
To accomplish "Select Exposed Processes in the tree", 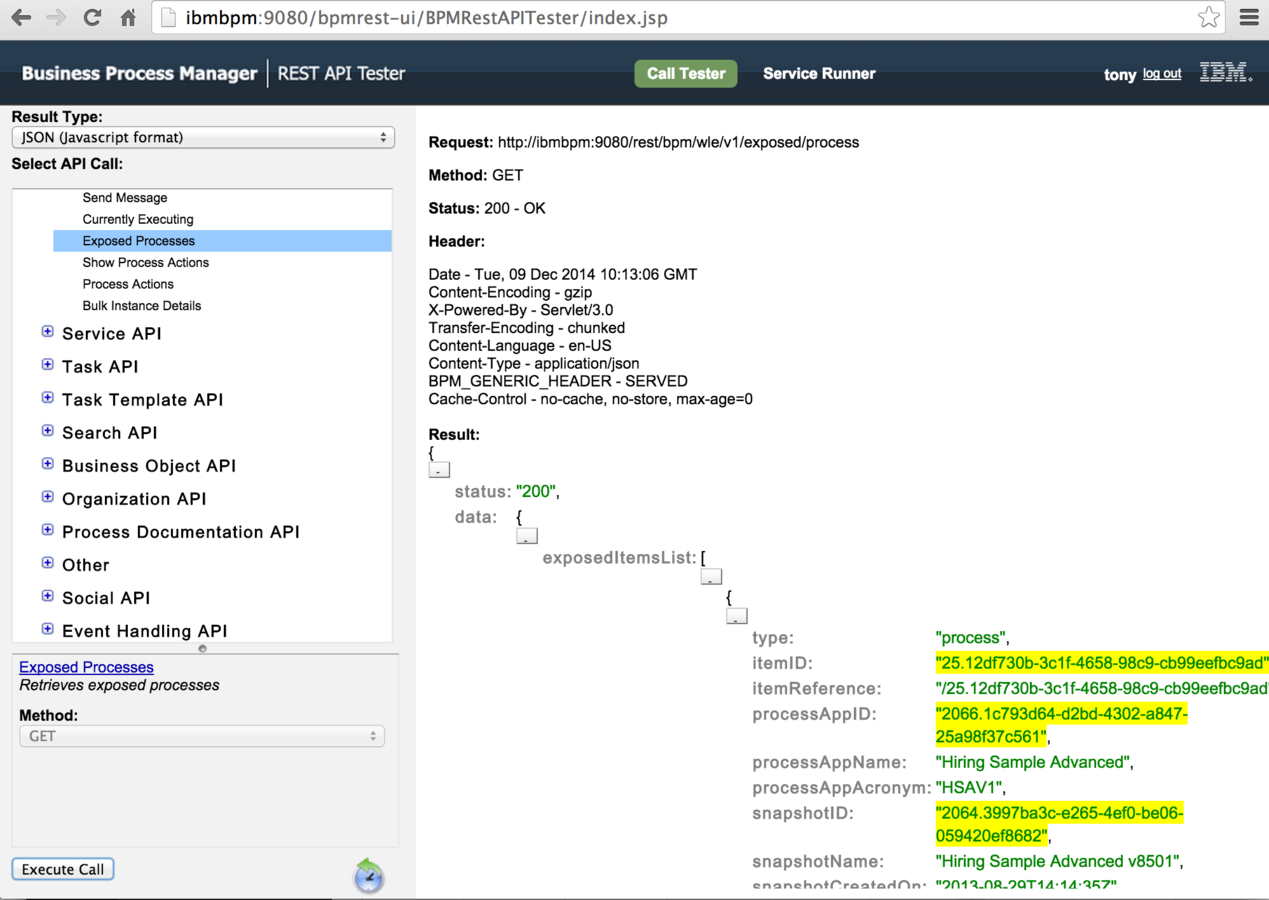I will coord(222,241).
